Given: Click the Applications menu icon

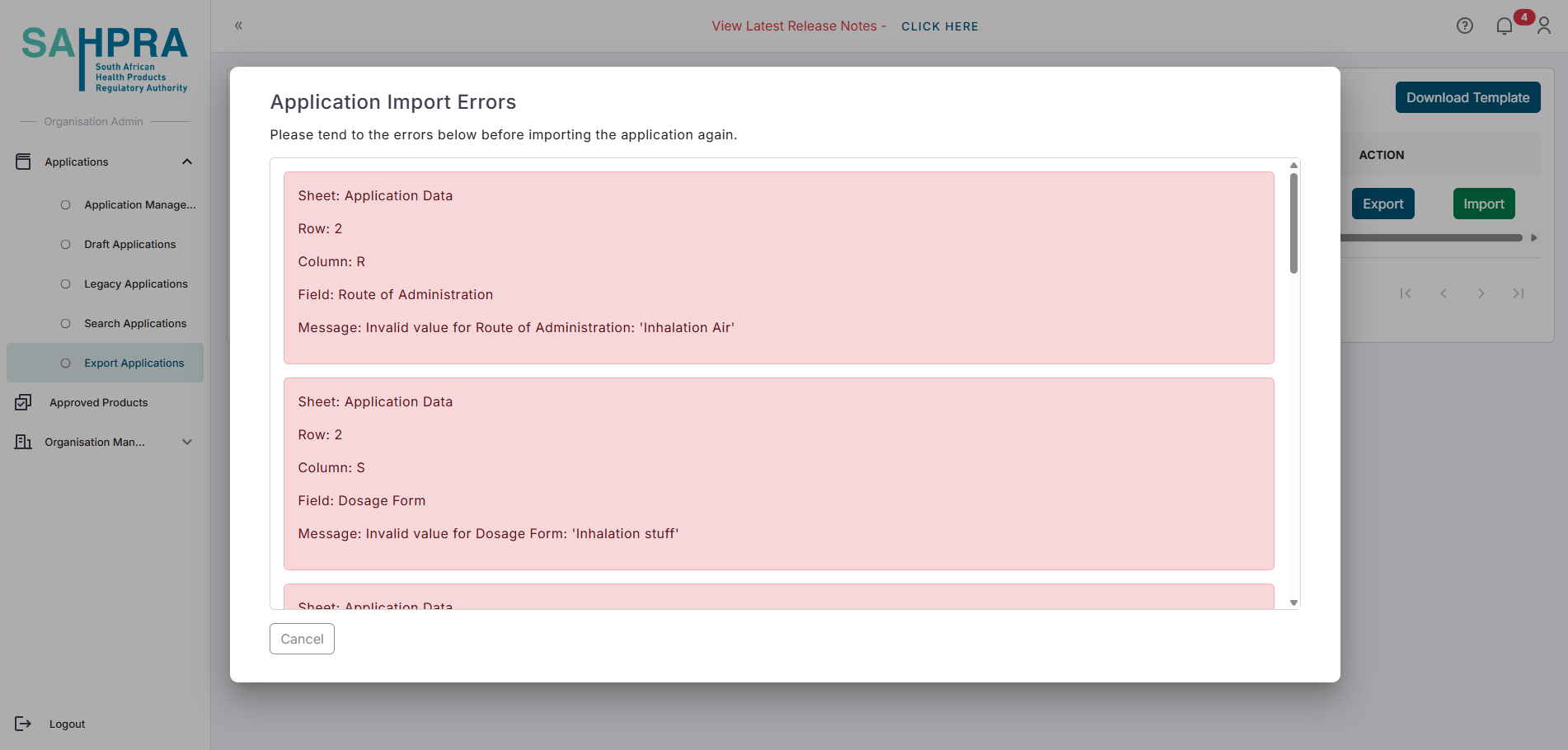Looking at the screenshot, I should (x=23, y=162).
